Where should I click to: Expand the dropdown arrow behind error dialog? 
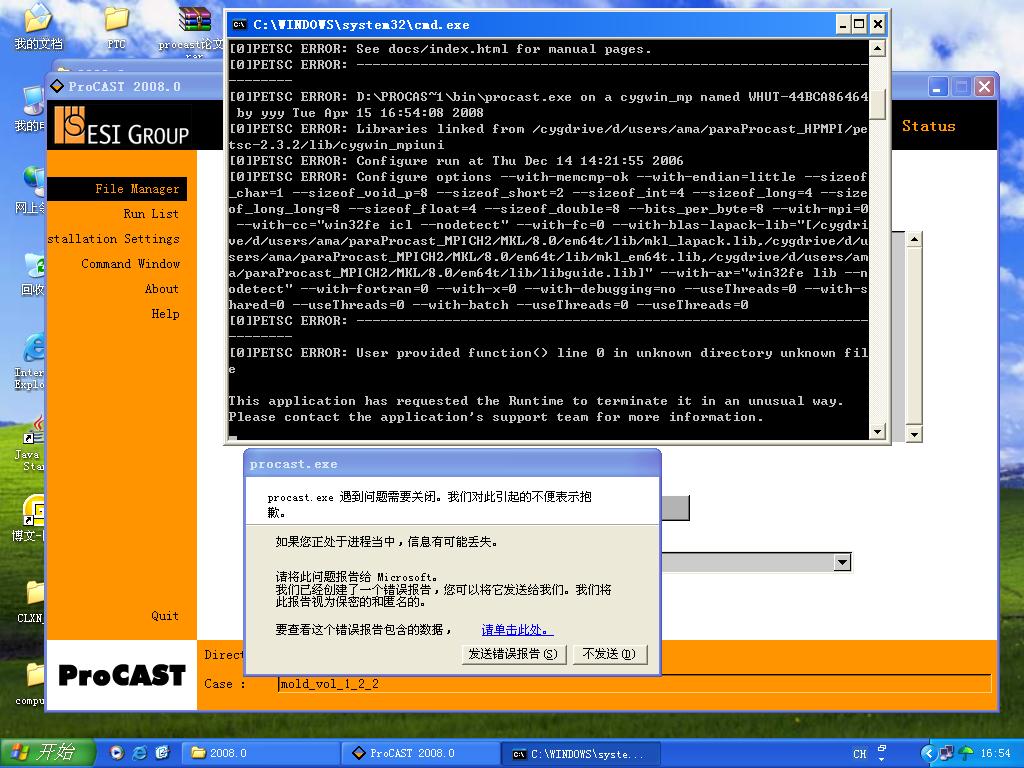point(842,562)
